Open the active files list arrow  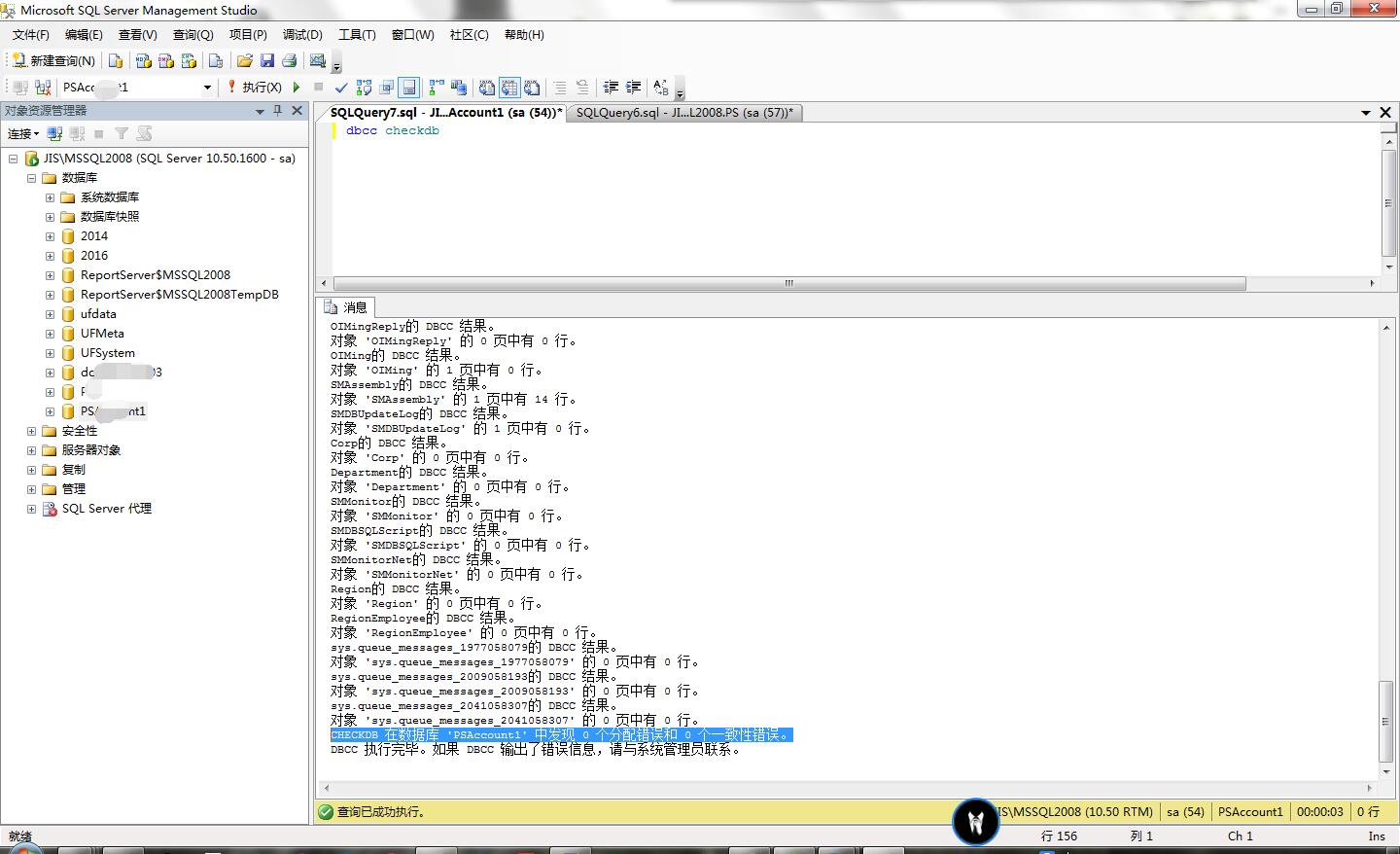pyautogui.click(x=1366, y=113)
